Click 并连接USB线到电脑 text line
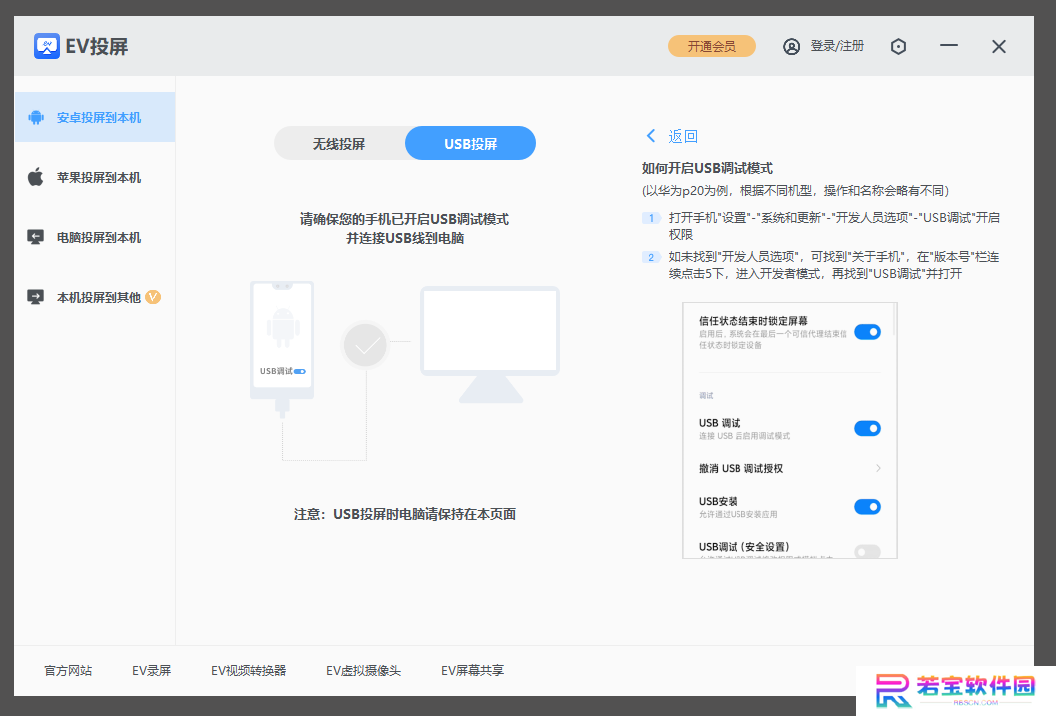 pos(405,238)
